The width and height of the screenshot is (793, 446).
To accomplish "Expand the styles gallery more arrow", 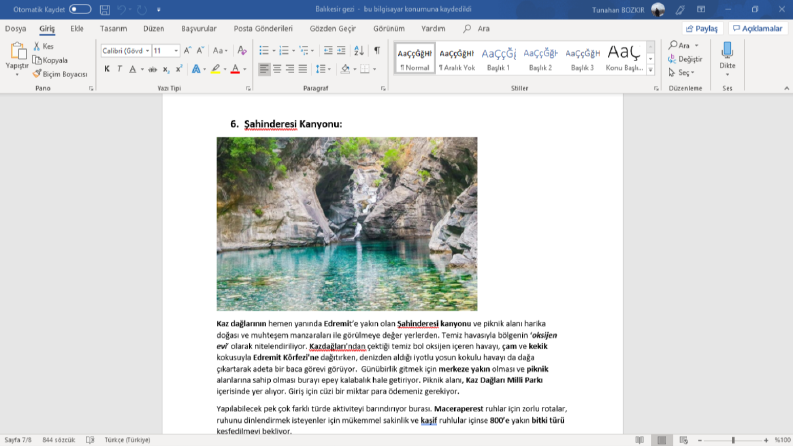I will coord(650,70).
